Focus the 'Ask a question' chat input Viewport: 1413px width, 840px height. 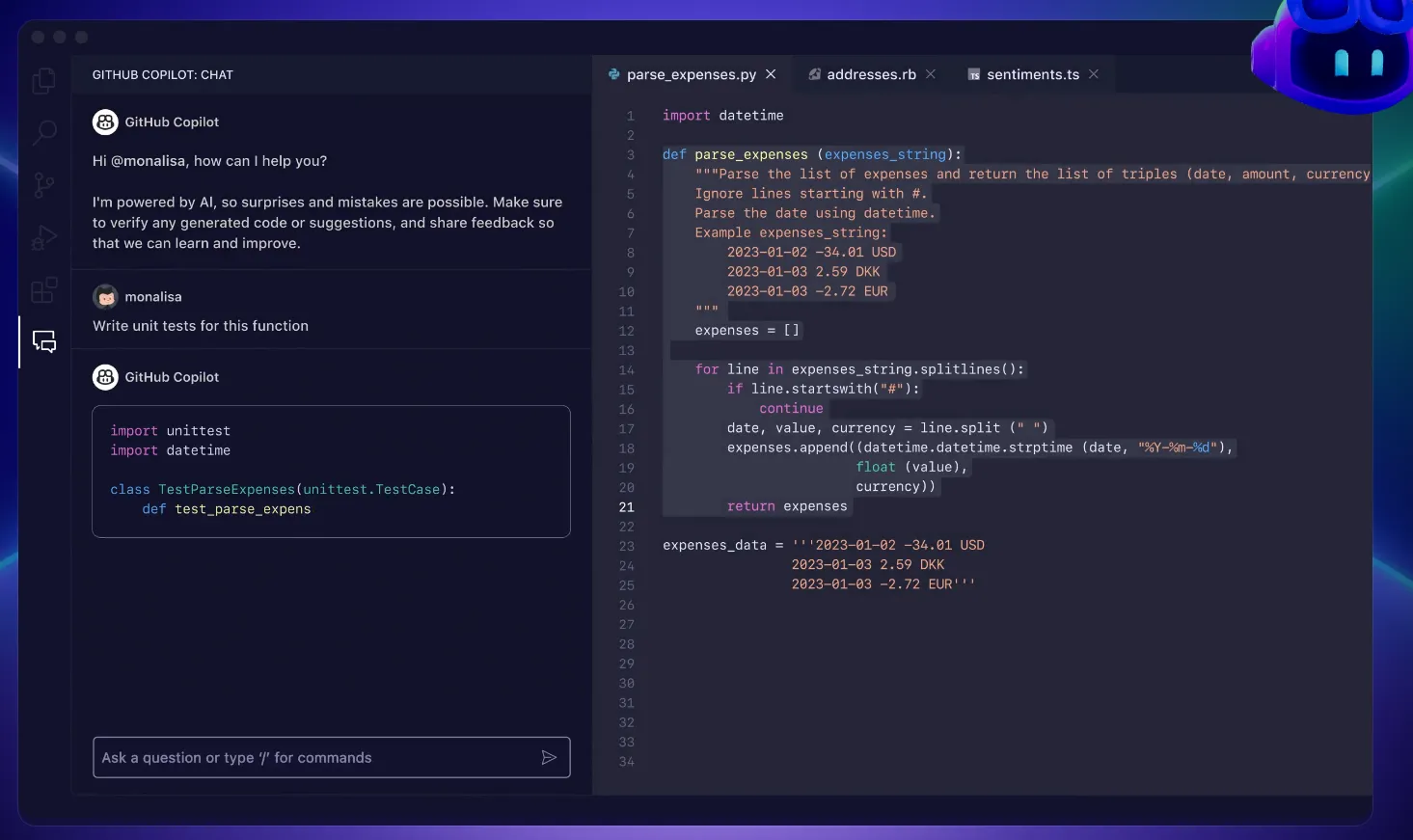pos(331,758)
